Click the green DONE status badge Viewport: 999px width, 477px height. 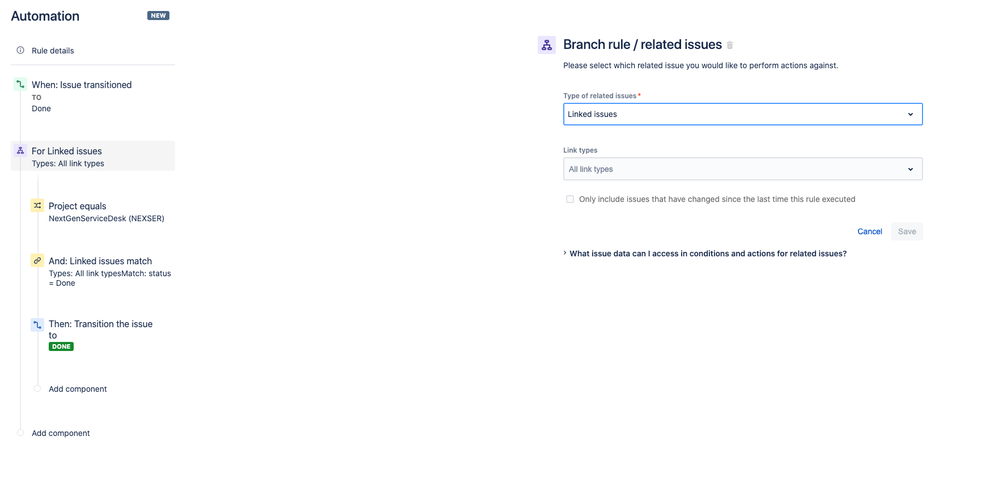pos(61,346)
